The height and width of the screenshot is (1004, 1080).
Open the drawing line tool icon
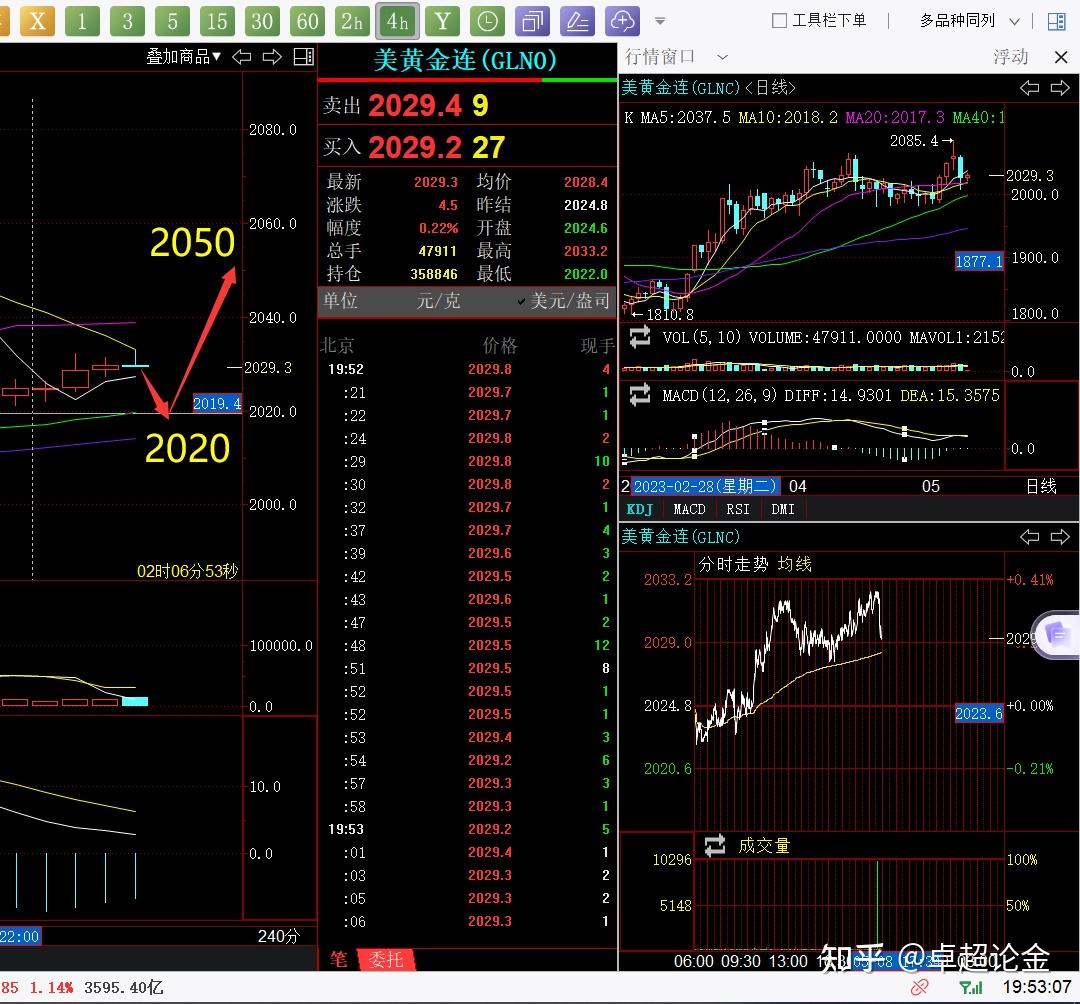[577, 21]
